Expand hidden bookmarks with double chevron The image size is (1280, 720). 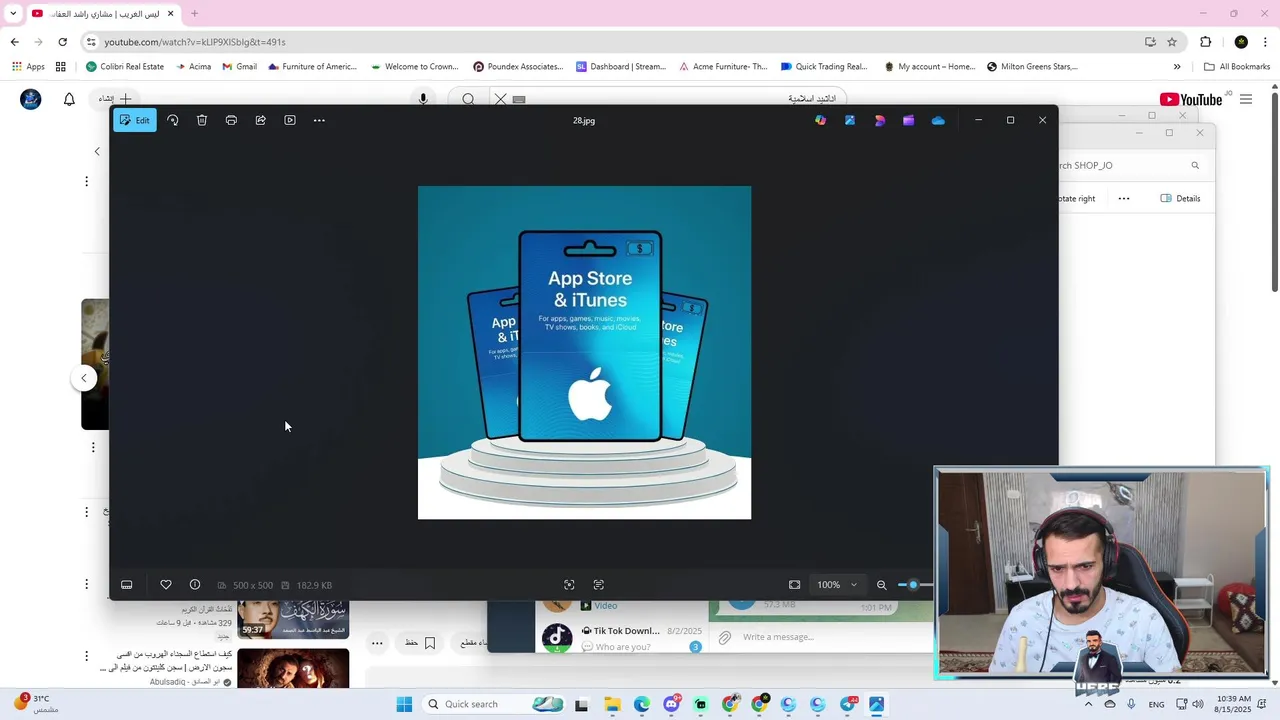pos(1177,67)
